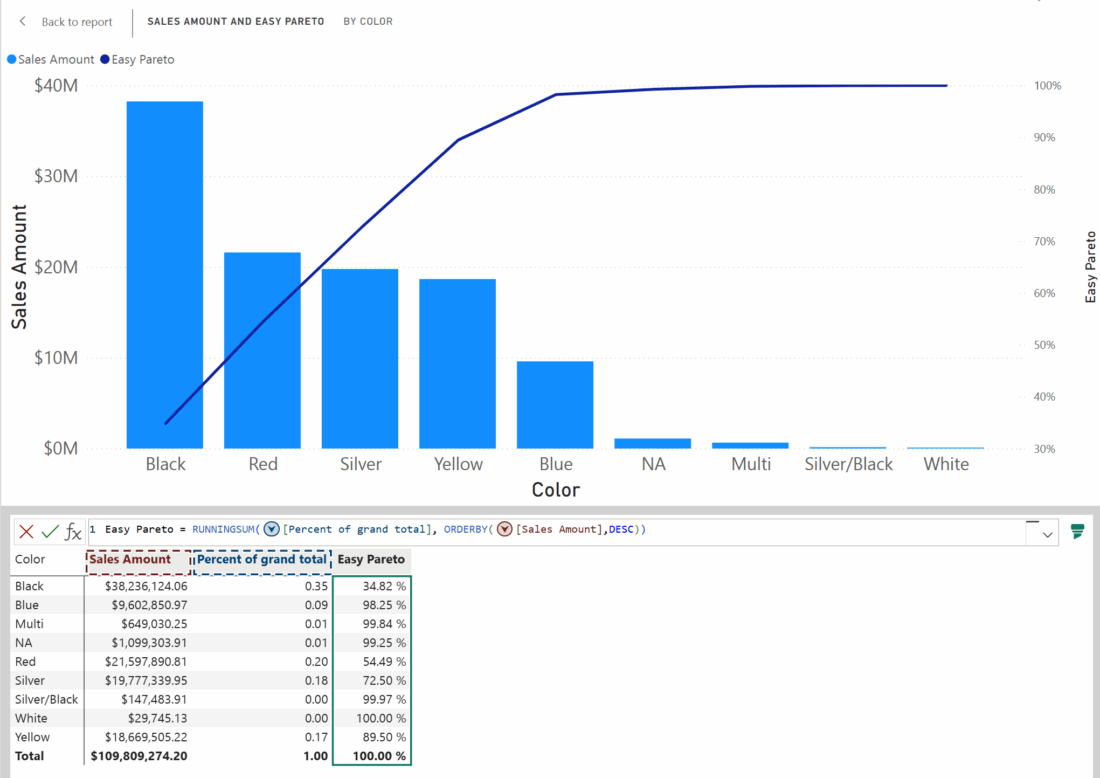Click the 100% secondary axis label

(1047, 86)
